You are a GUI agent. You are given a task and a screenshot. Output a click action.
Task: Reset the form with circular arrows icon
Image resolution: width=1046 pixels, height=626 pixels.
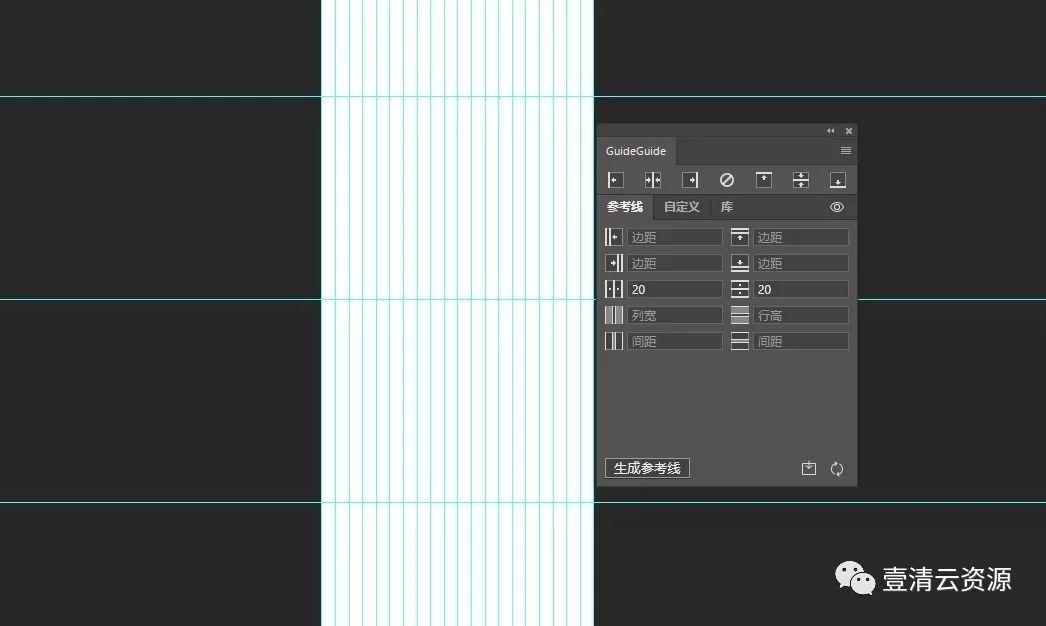pyautogui.click(x=837, y=468)
